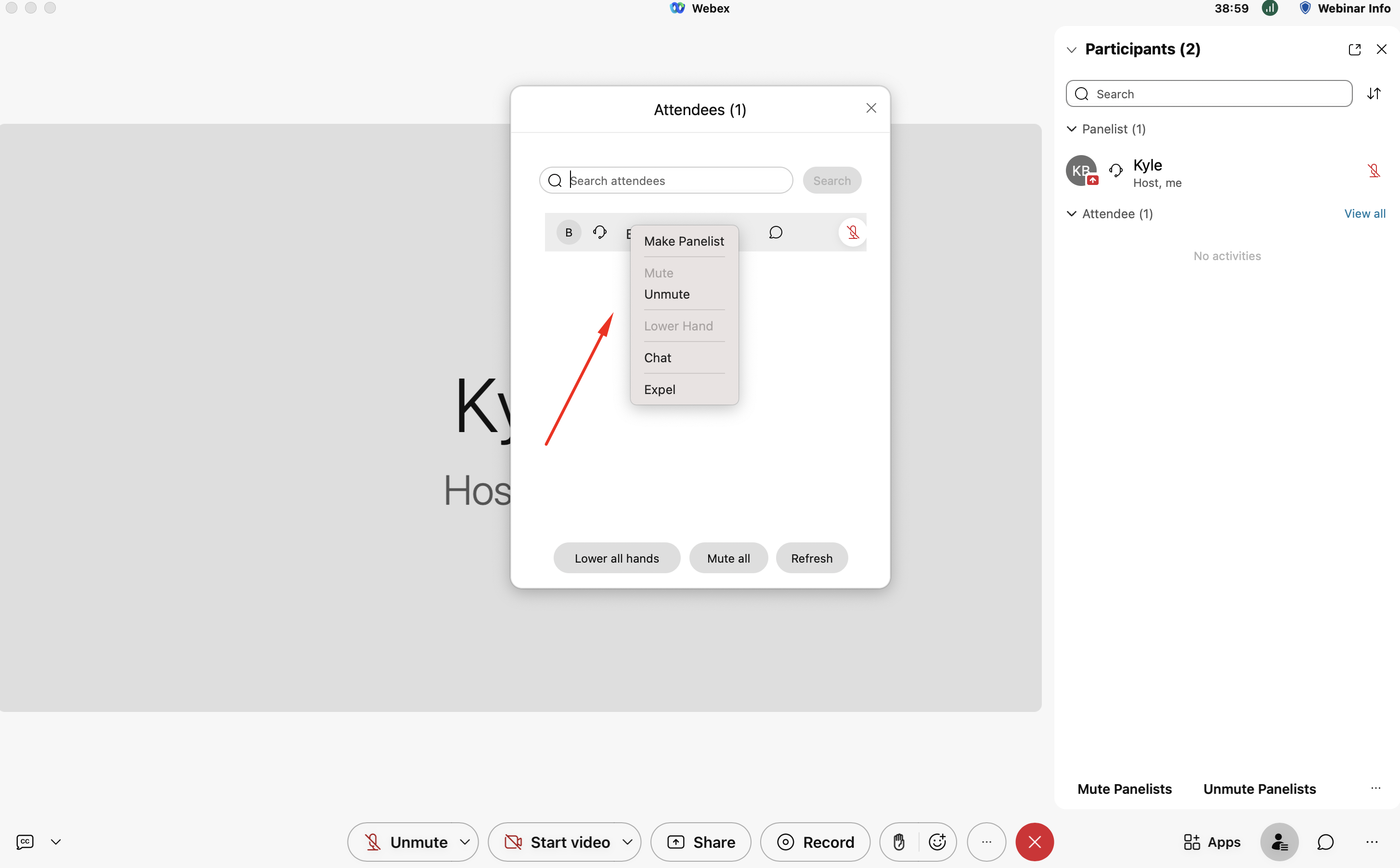The width and height of the screenshot is (1400, 868).
Task: Click the View all attendees link
Action: pos(1364,213)
